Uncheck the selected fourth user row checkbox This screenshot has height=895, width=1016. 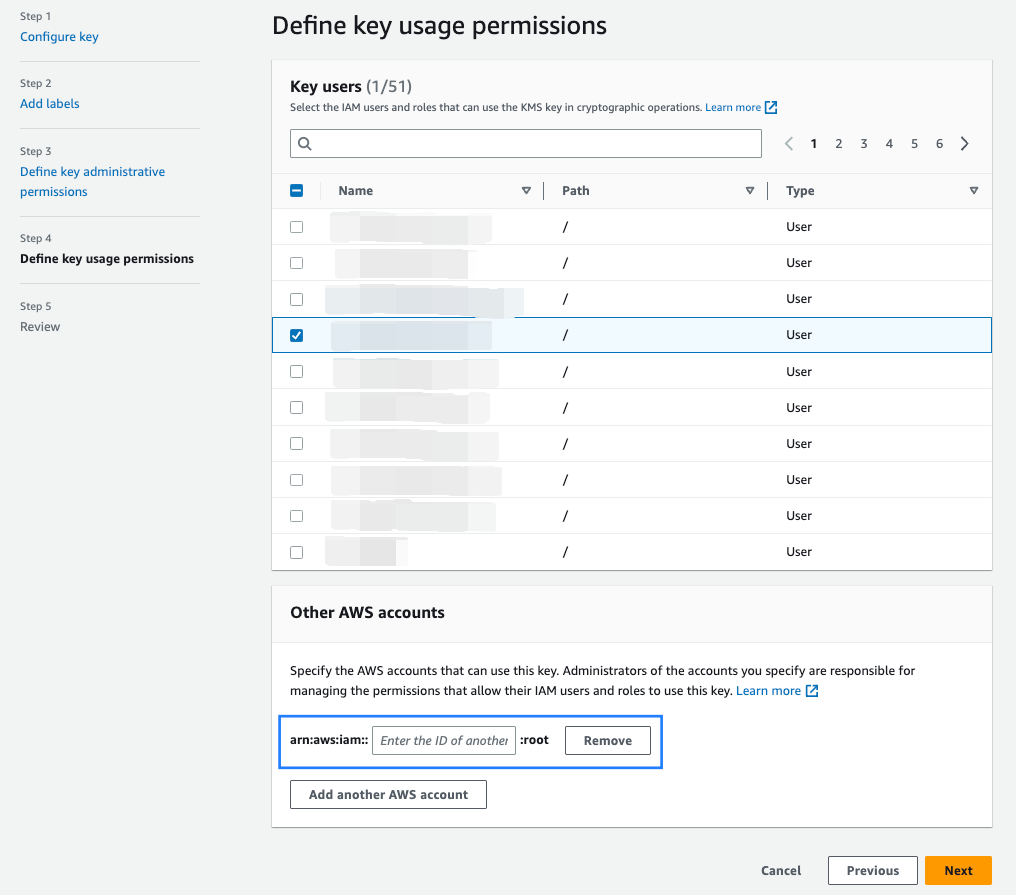296,336
